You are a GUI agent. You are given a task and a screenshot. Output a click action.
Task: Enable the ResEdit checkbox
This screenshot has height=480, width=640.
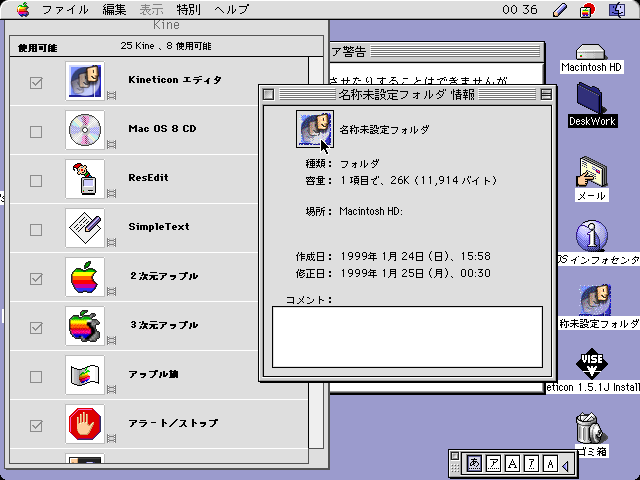[x=36, y=181]
